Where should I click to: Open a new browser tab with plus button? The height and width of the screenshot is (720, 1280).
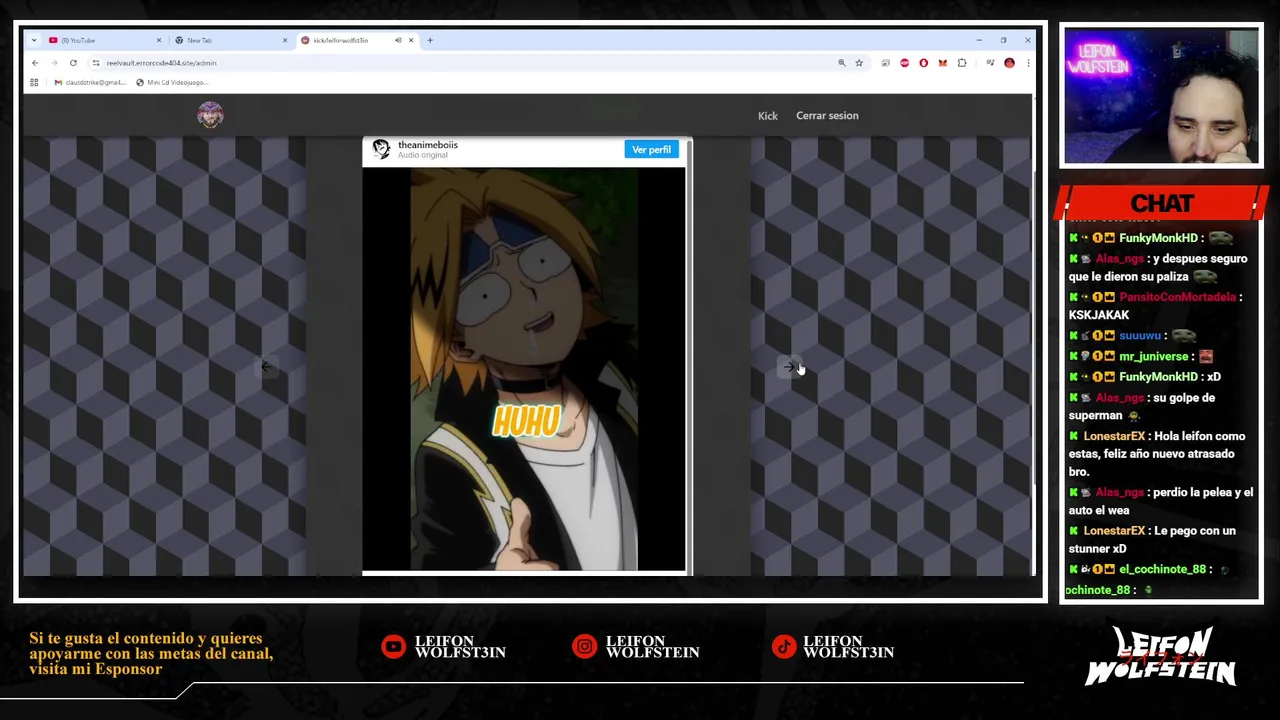tap(430, 40)
